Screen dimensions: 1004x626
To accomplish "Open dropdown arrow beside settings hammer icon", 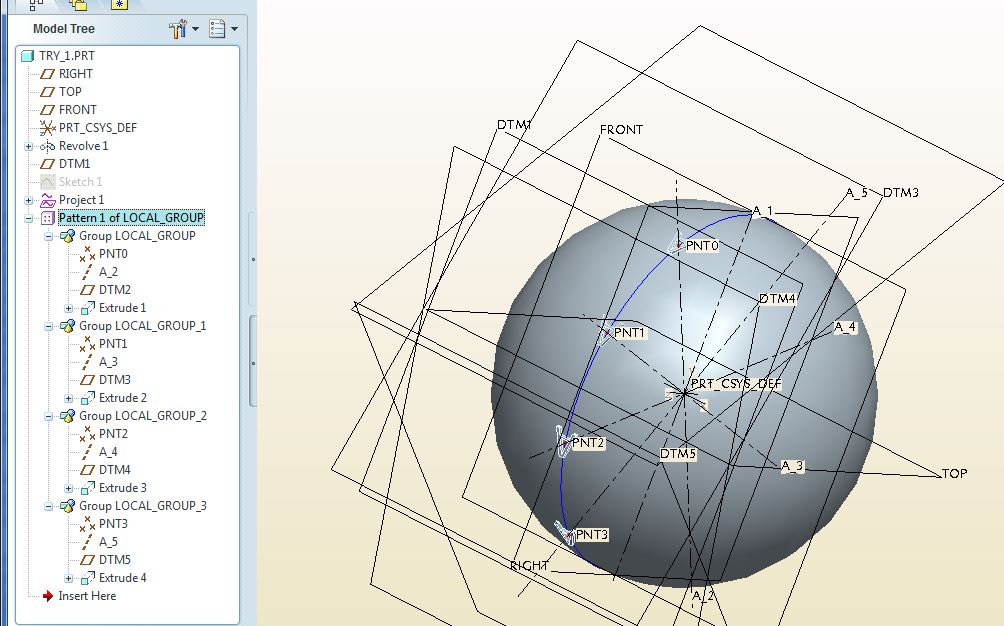I will [195, 29].
